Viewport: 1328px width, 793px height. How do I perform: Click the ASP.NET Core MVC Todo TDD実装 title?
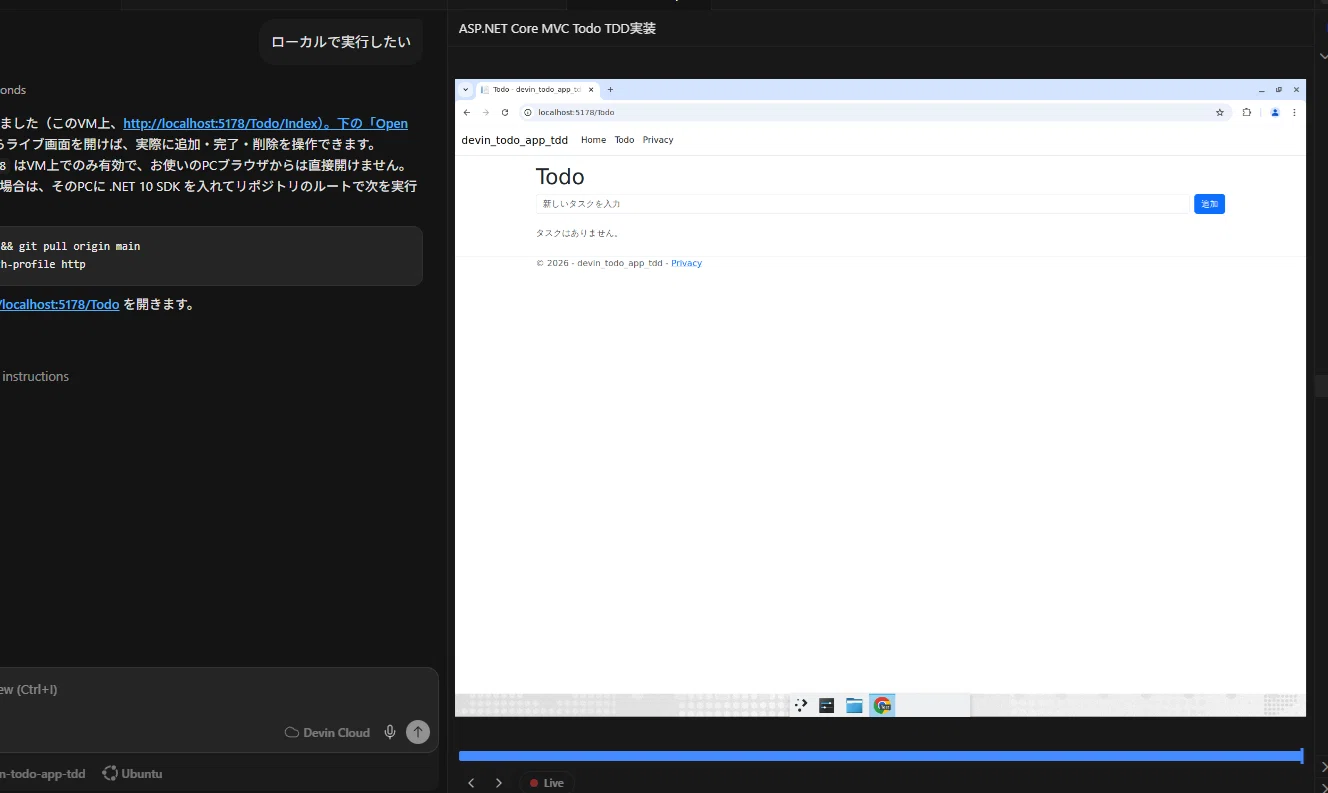coord(557,29)
